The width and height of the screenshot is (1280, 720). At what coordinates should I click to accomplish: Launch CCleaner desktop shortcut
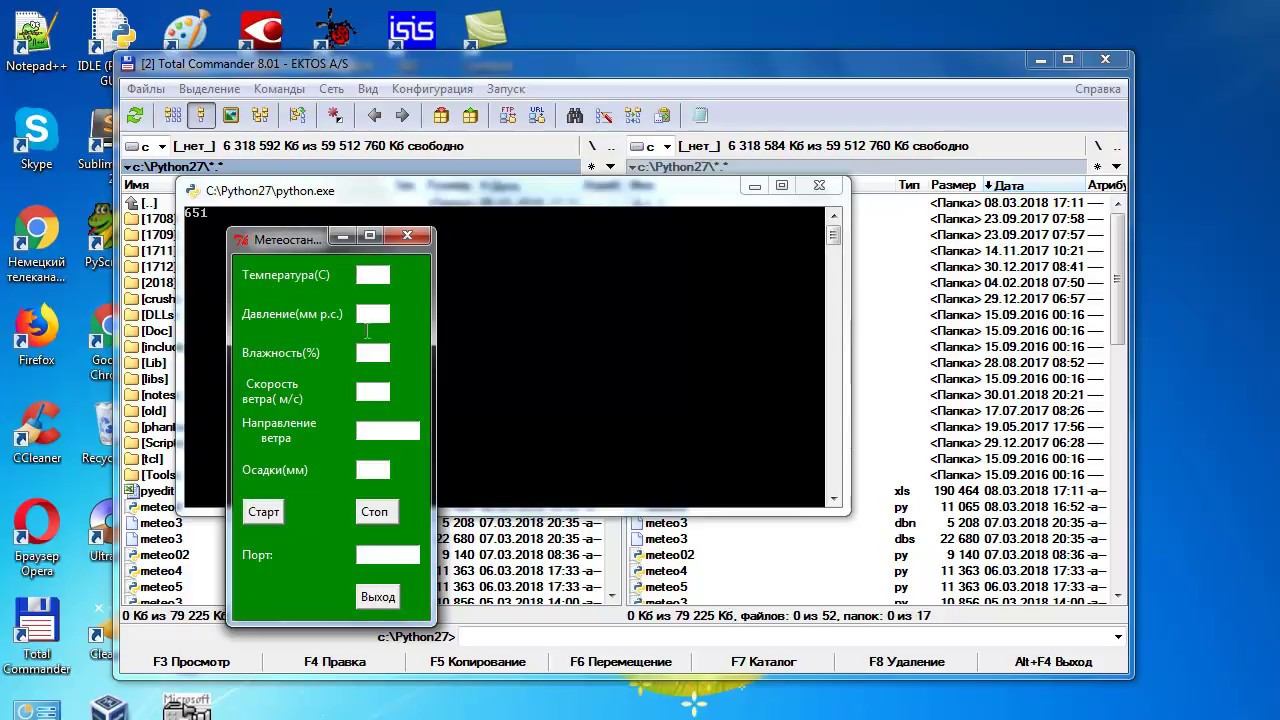pyautogui.click(x=36, y=433)
